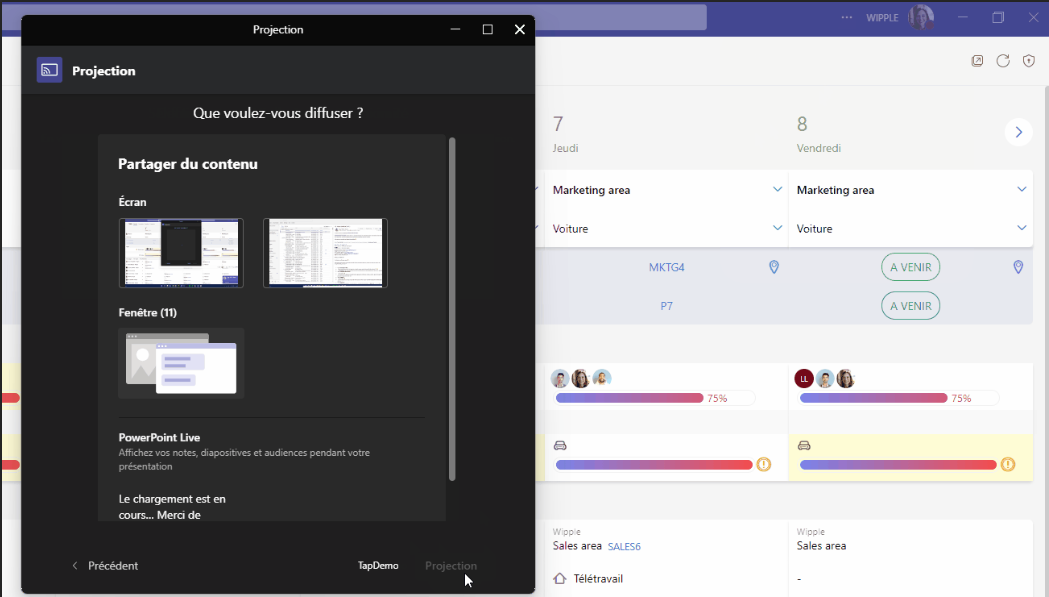
Task: Go to next days with right chevron
Action: click(1018, 132)
